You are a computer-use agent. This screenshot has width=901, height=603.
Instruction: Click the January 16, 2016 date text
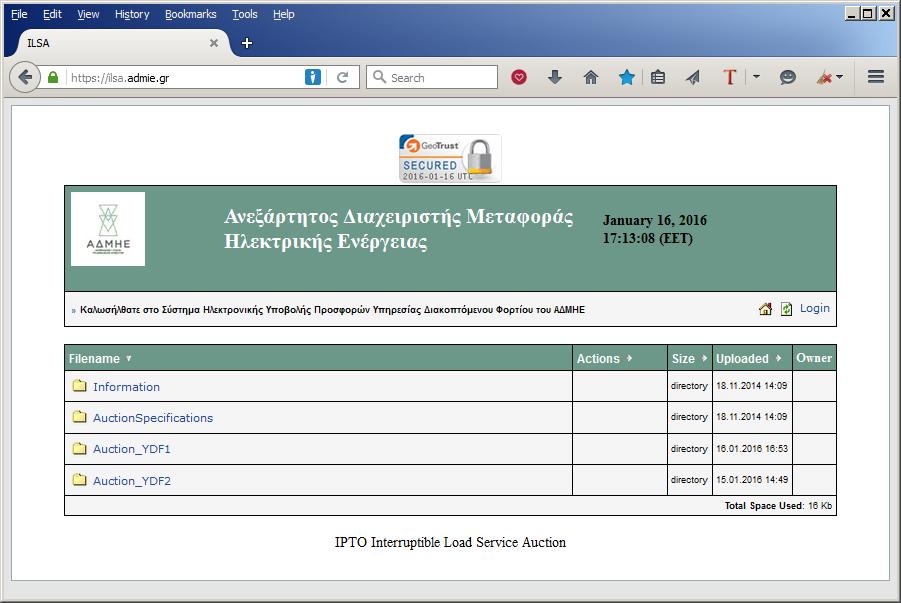(654, 220)
